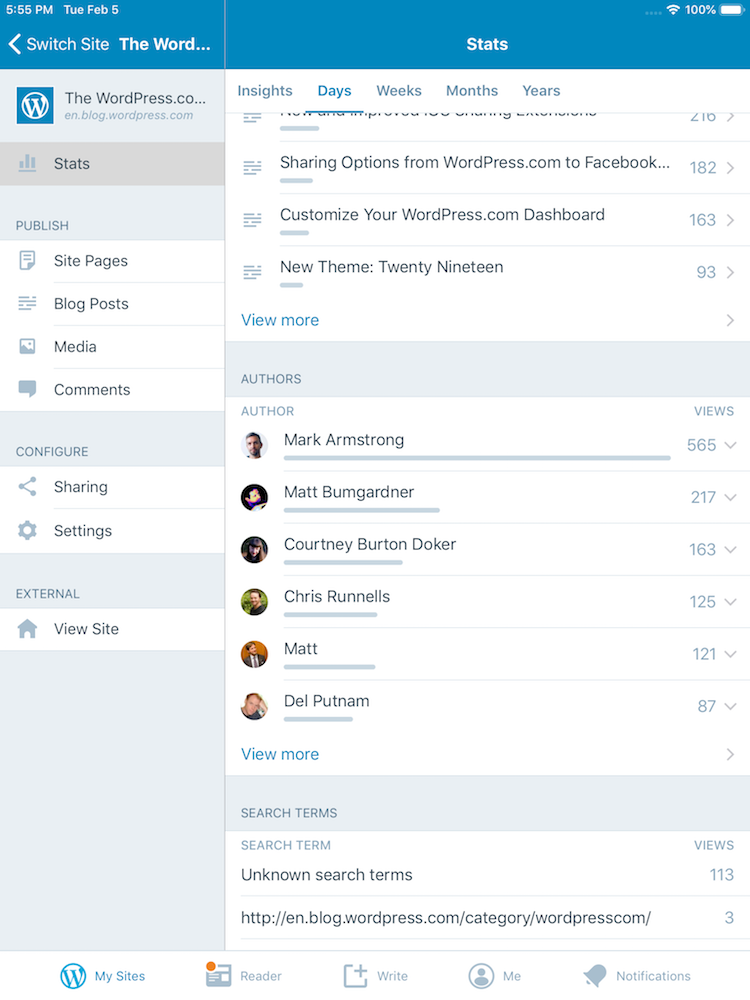
Task: Expand Matt's 121 views chevron
Action: (x=731, y=654)
